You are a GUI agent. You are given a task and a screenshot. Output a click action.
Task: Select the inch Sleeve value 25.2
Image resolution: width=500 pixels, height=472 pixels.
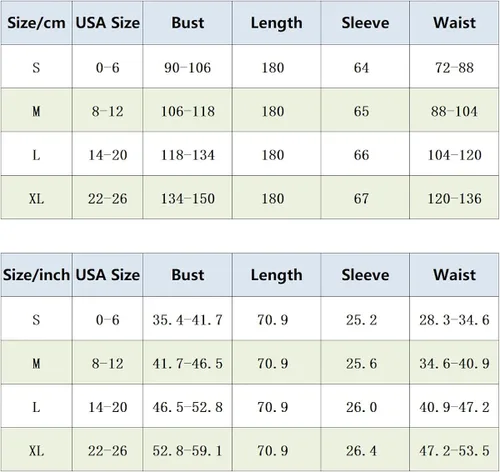[362, 320]
